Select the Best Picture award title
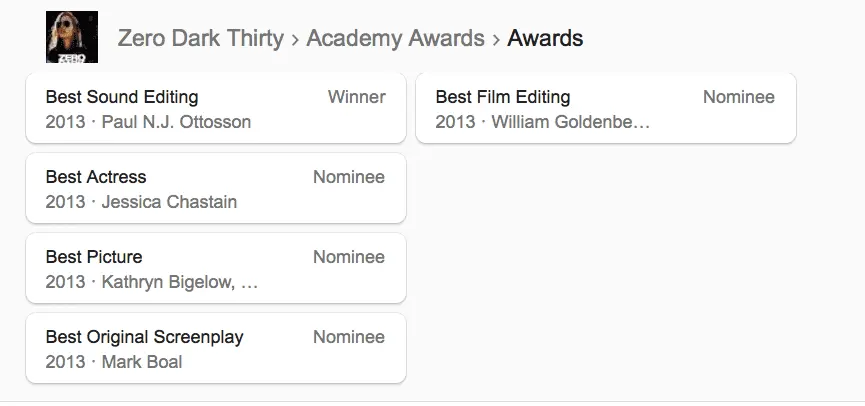This screenshot has height=406, width=865. pos(94,257)
